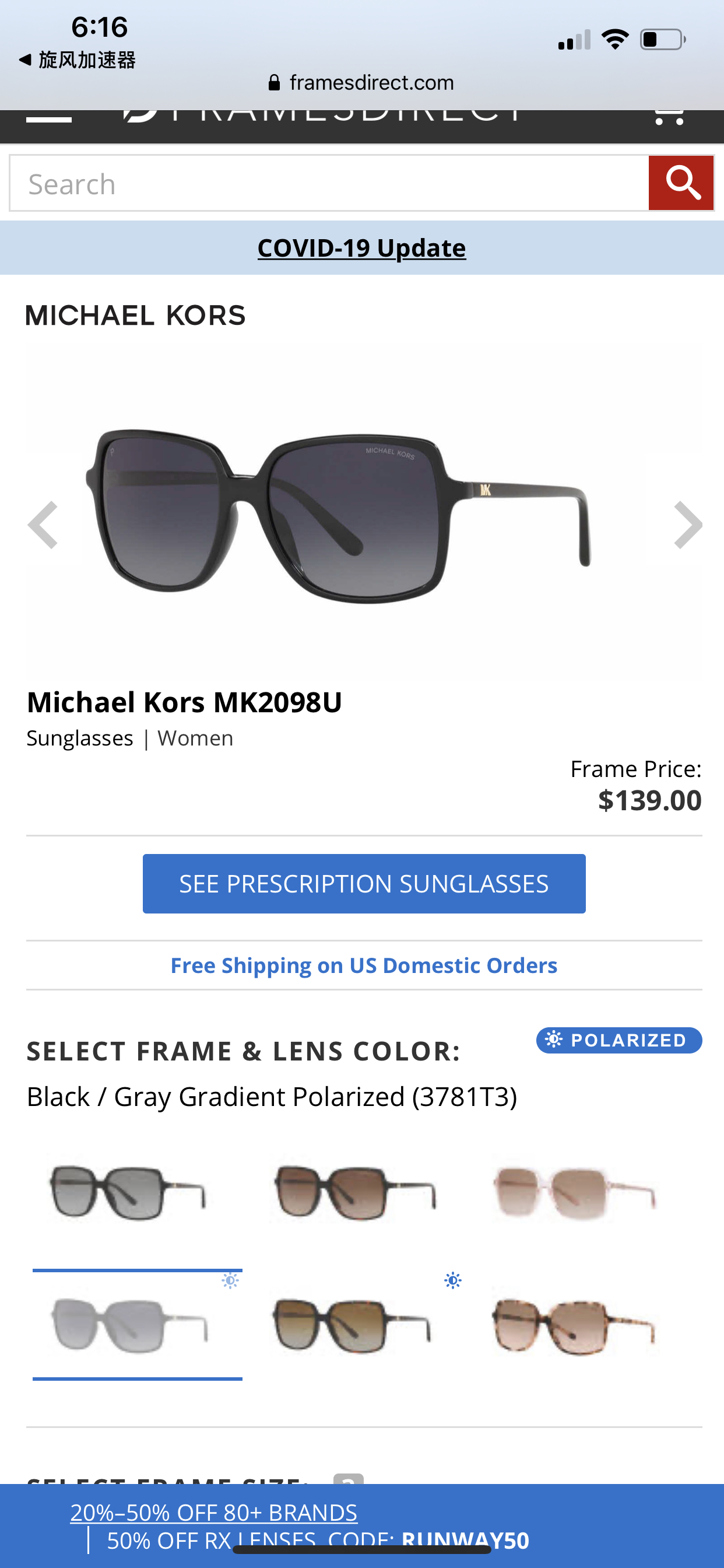Choose the tortoise brown polarized swatch

click(x=352, y=1325)
